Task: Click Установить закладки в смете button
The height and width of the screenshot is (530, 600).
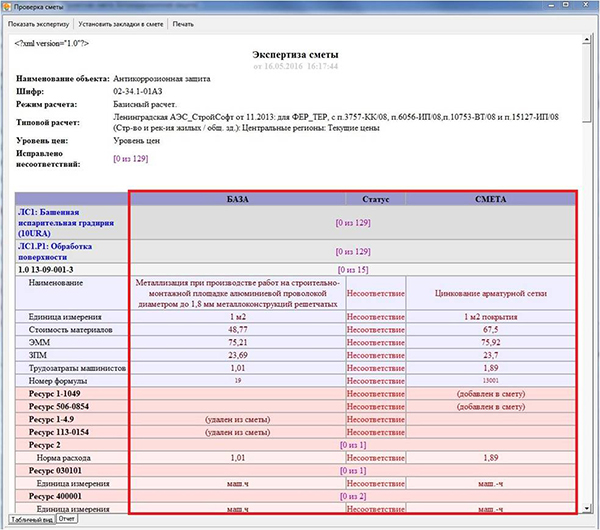Action: point(121,24)
